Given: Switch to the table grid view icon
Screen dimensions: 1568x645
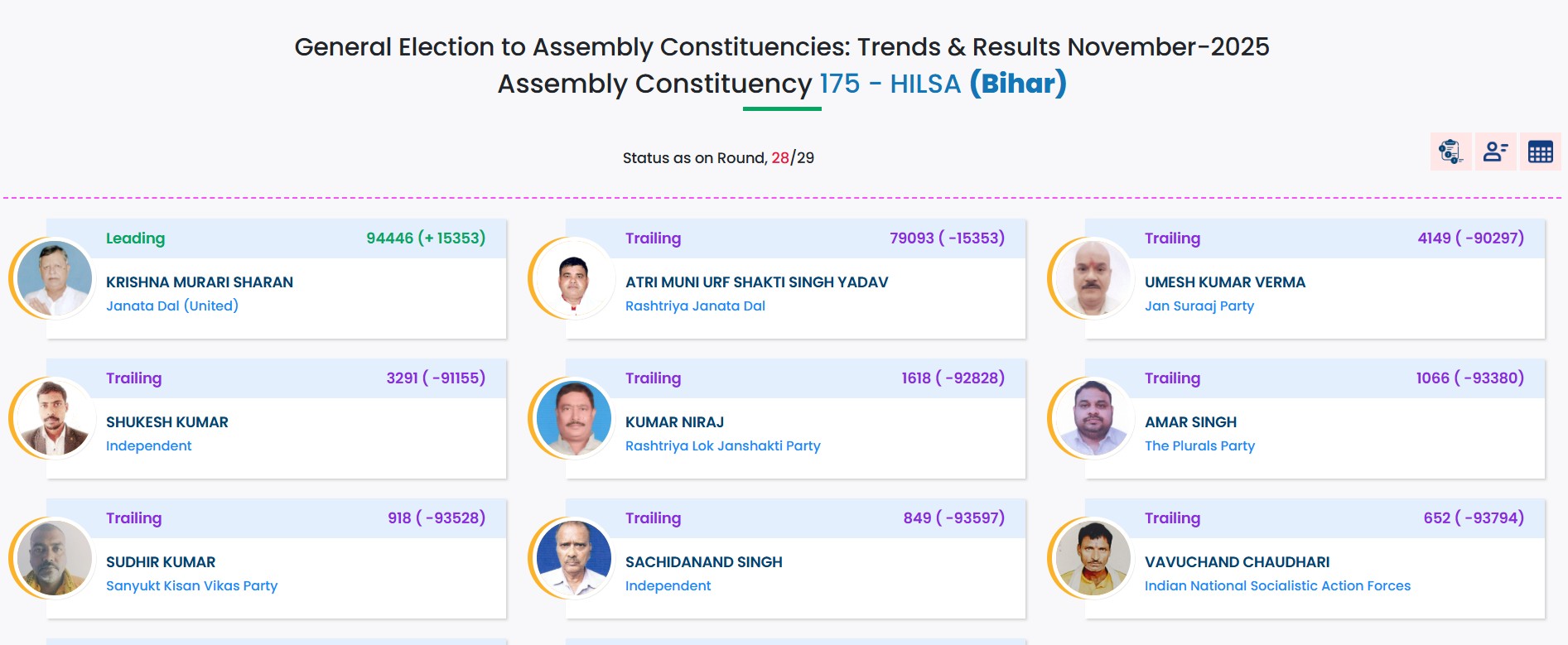Looking at the screenshot, I should click(x=1540, y=152).
